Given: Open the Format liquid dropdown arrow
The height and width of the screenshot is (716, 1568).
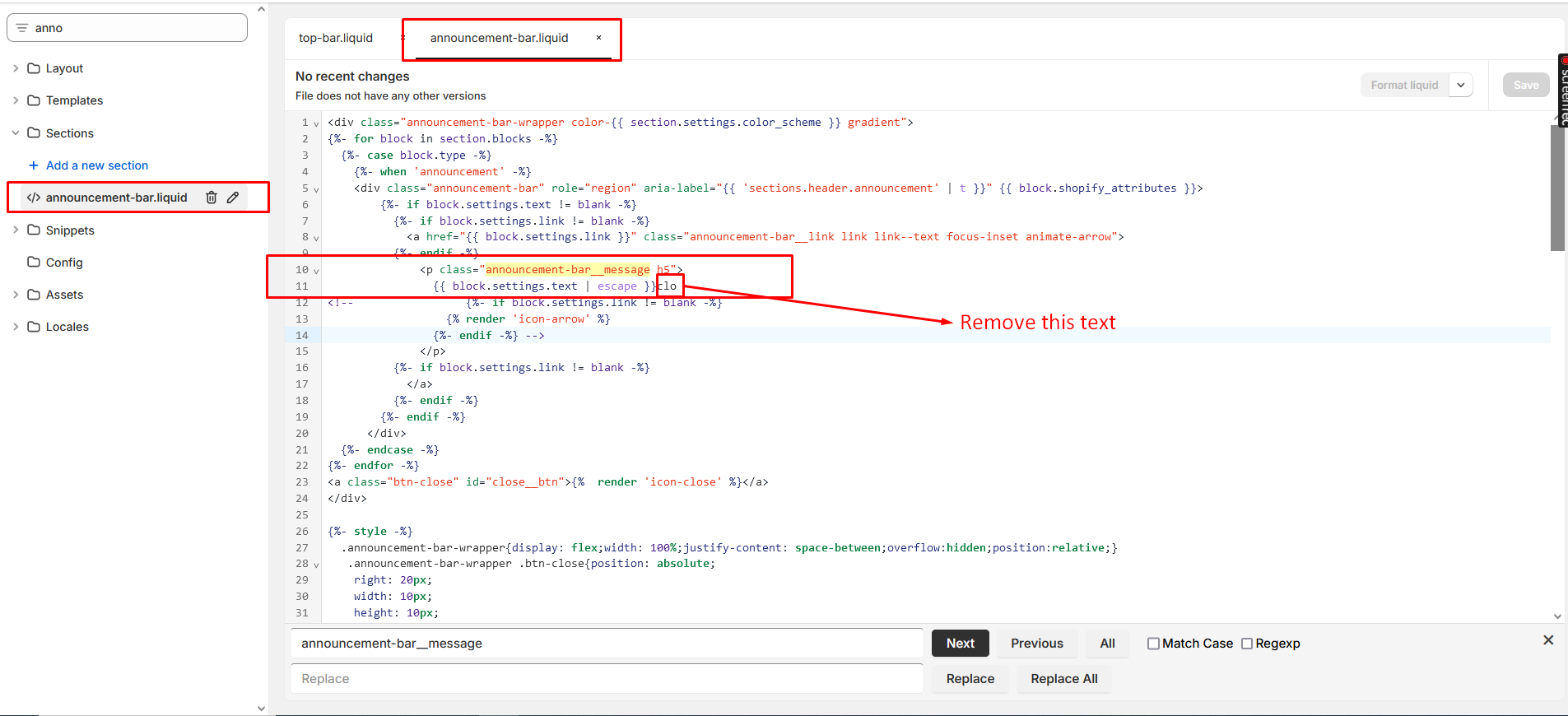Looking at the screenshot, I should 1461,85.
